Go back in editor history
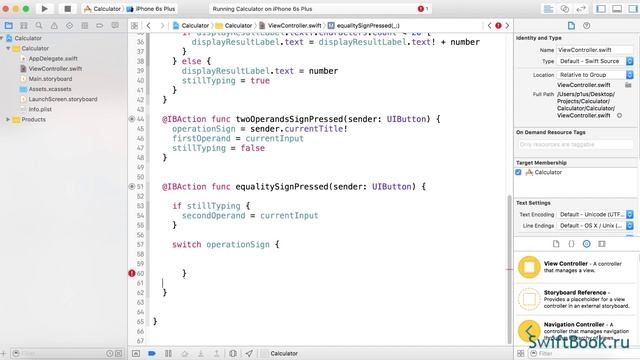This screenshot has height=360, width=640. pyautogui.click(x=149, y=26)
